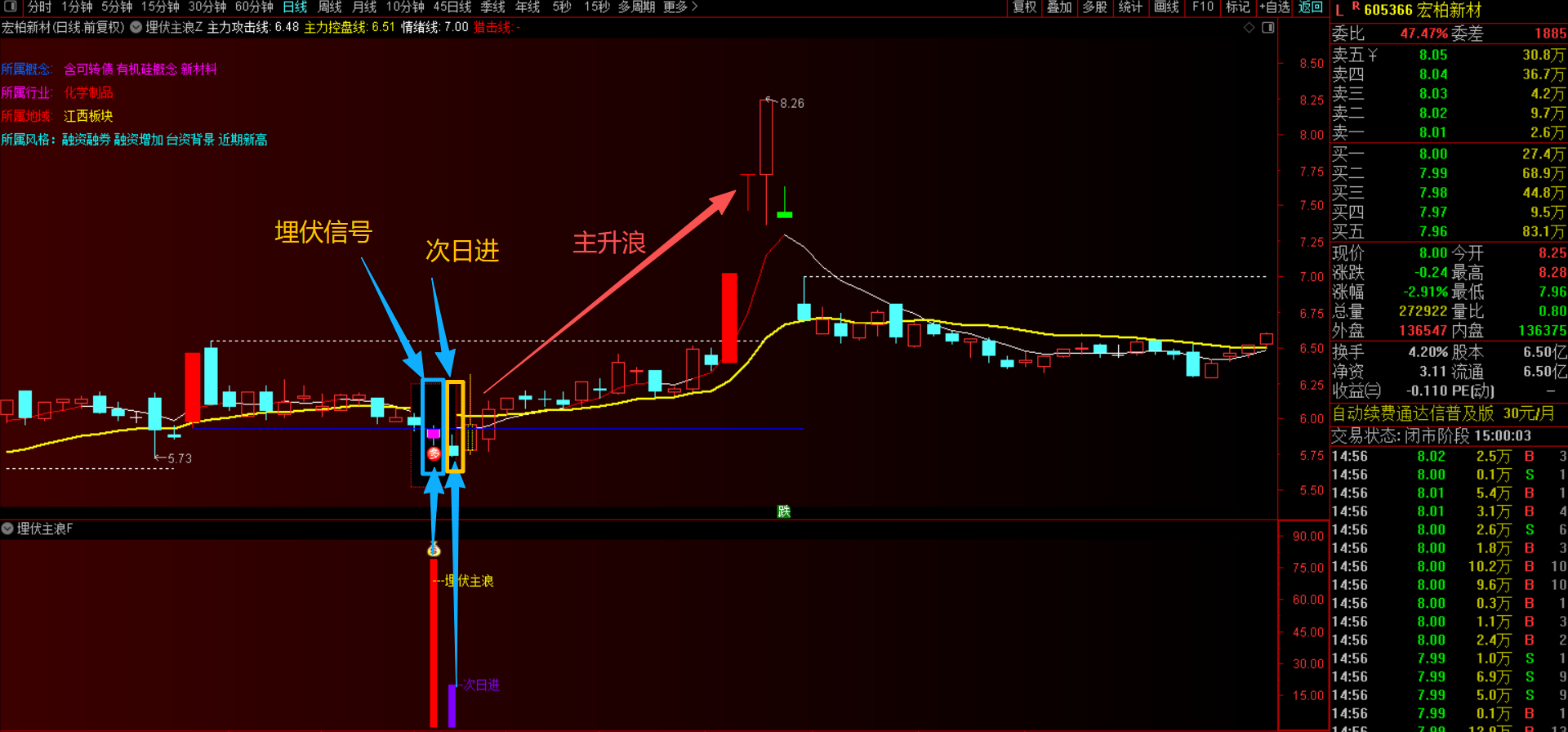The image size is (1568, 732).
Task: Click the 融资融券 style tag
Action: tap(87, 140)
